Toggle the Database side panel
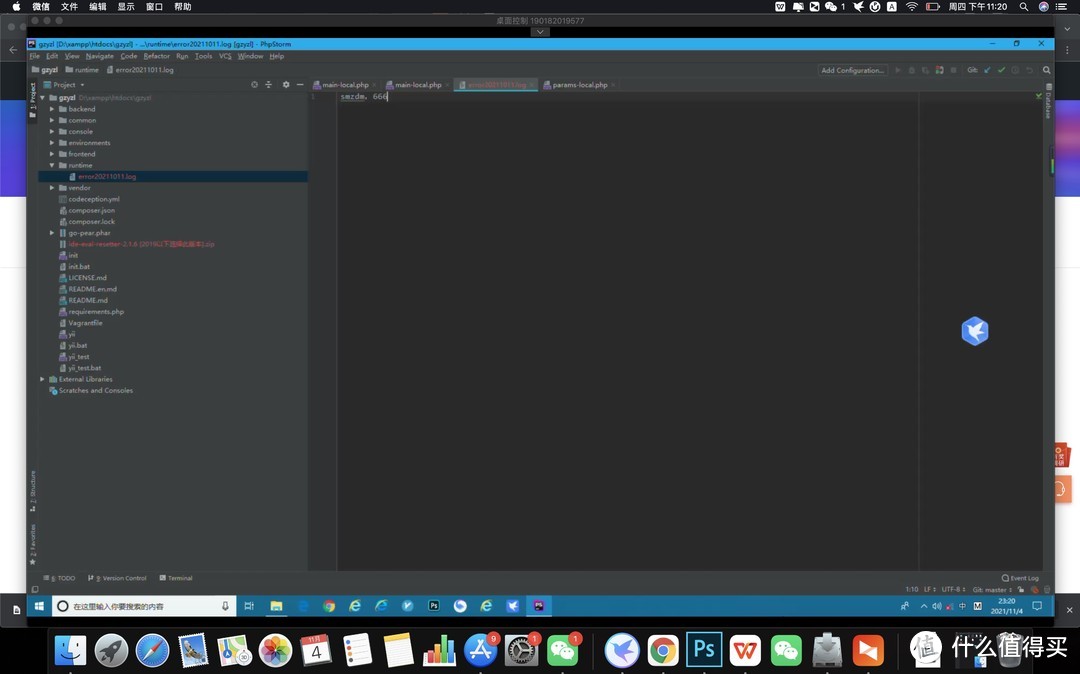The width and height of the screenshot is (1080, 674). click(1048, 102)
